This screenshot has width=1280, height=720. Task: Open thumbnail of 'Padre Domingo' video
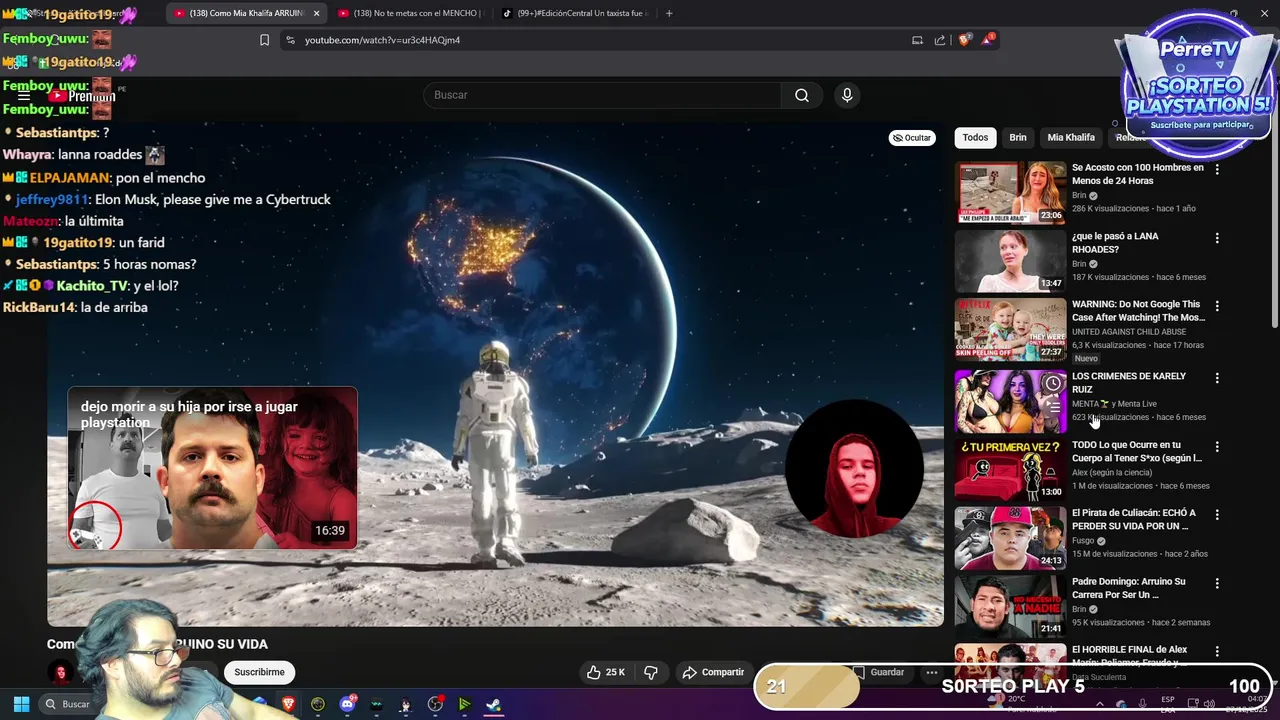(1010, 607)
